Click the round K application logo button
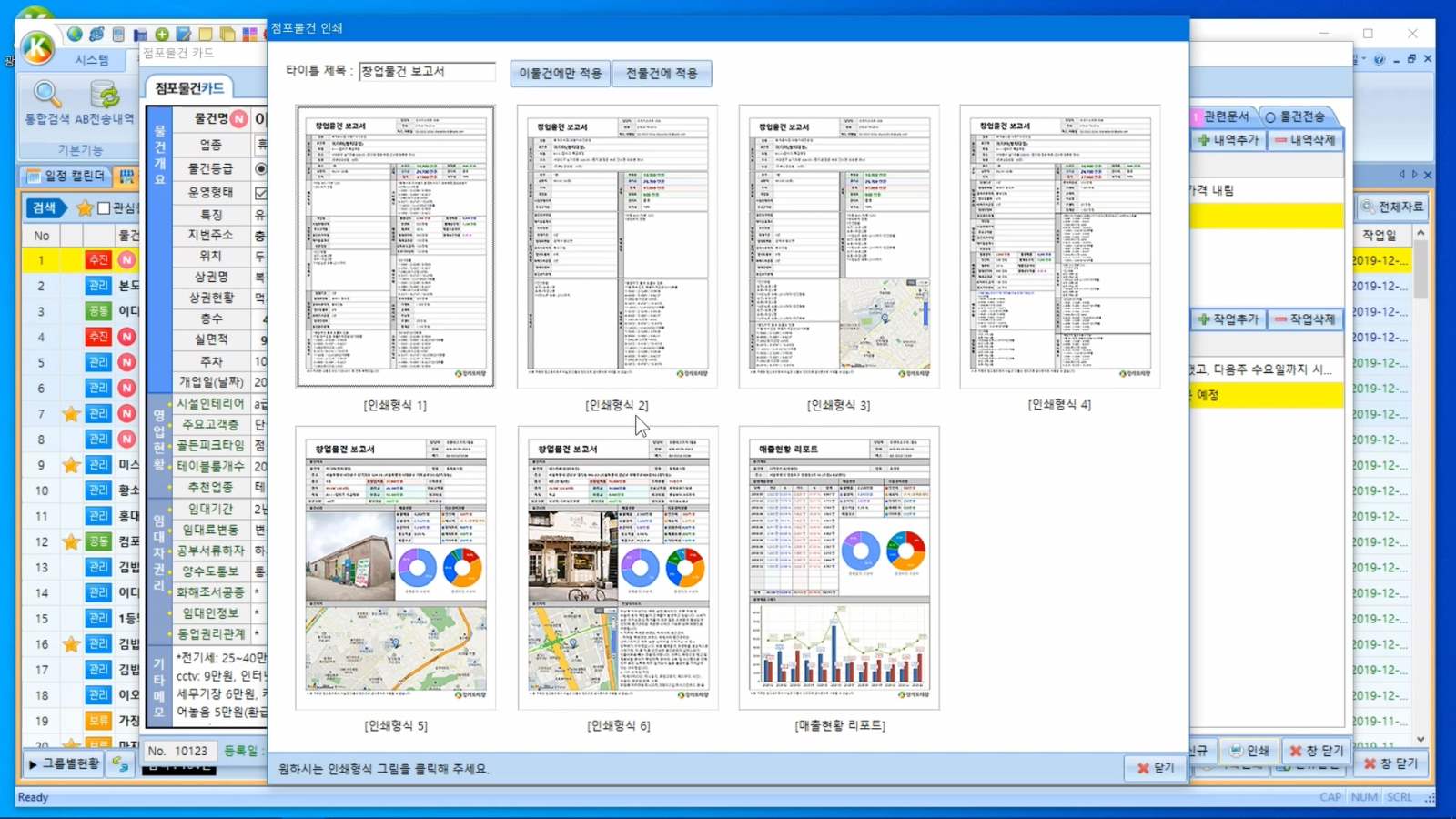Screen dimensions: 1456x819 (37, 46)
